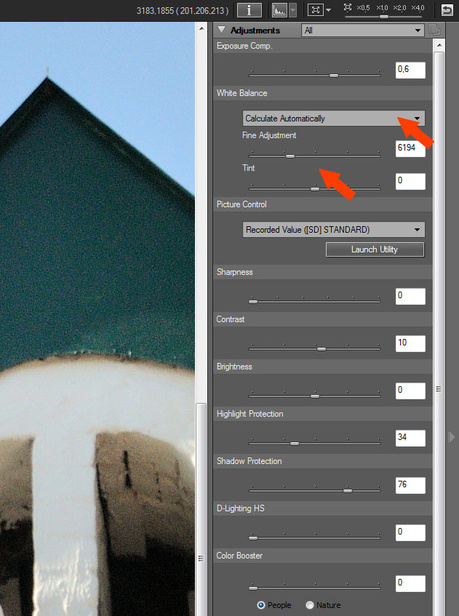Image resolution: width=459 pixels, height=616 pixels.
Task: Click the Launch Utility button
Action: pyautogui.click(x=375, y=249)
